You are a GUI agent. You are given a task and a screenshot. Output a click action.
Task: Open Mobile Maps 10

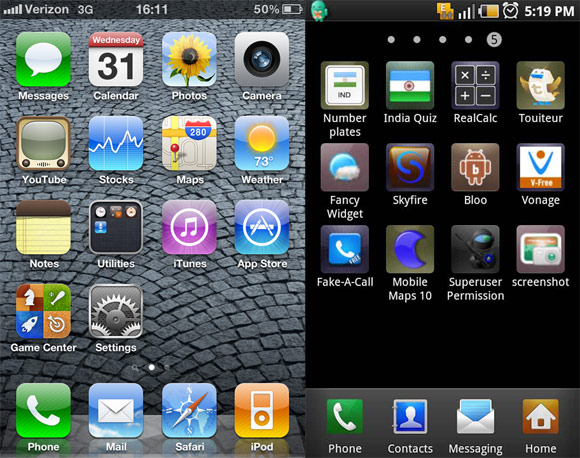pos(410,249)
